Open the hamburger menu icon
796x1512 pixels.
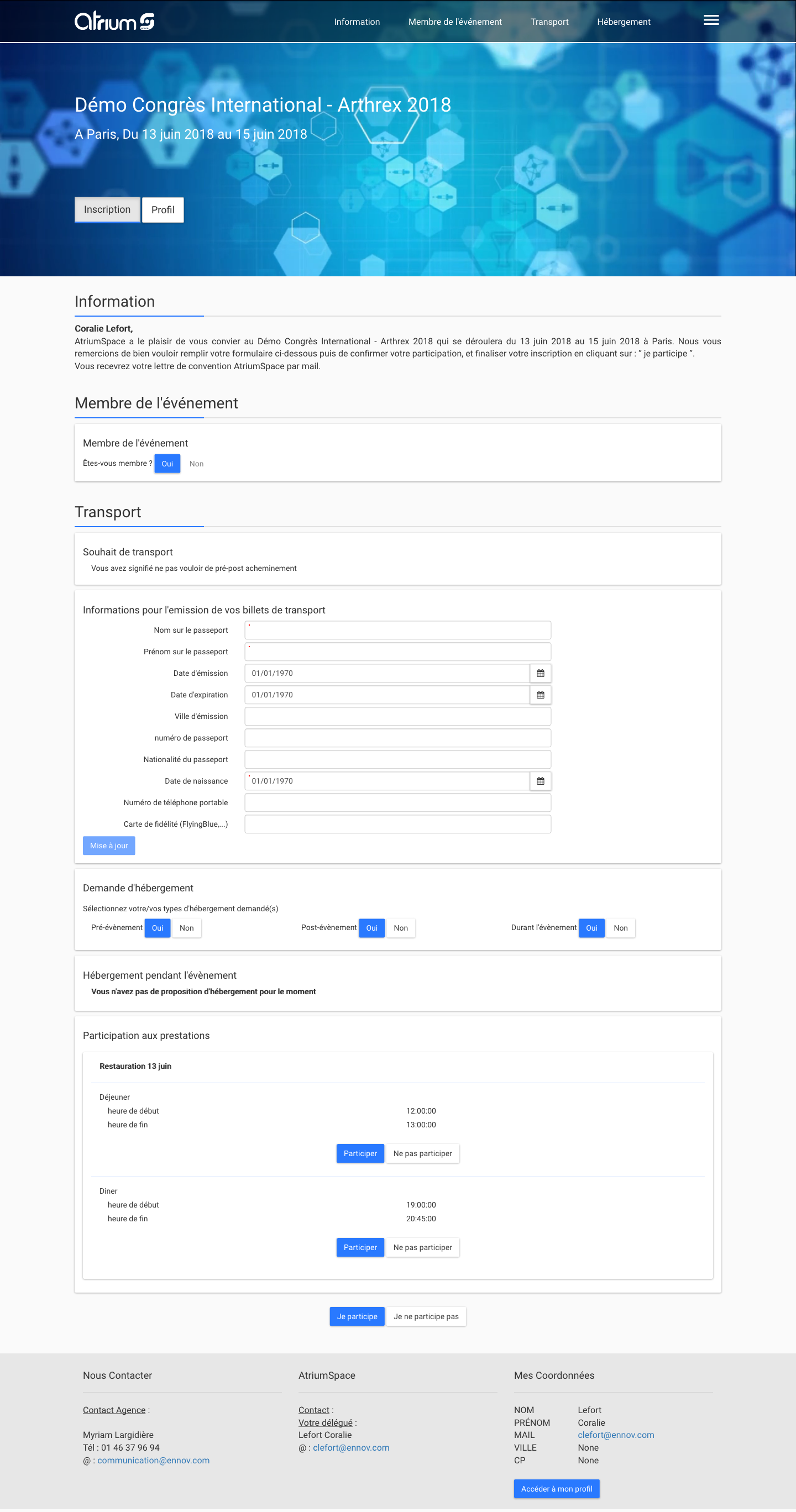711,20
